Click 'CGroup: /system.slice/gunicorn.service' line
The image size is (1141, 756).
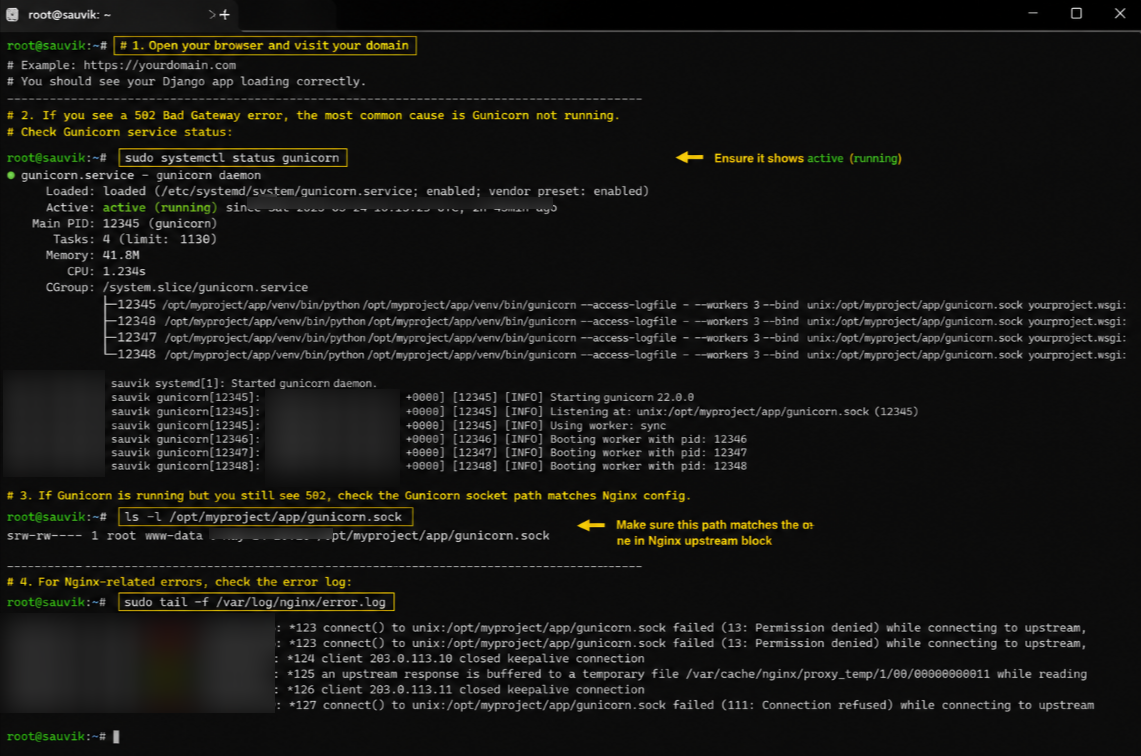pos(176,287)
